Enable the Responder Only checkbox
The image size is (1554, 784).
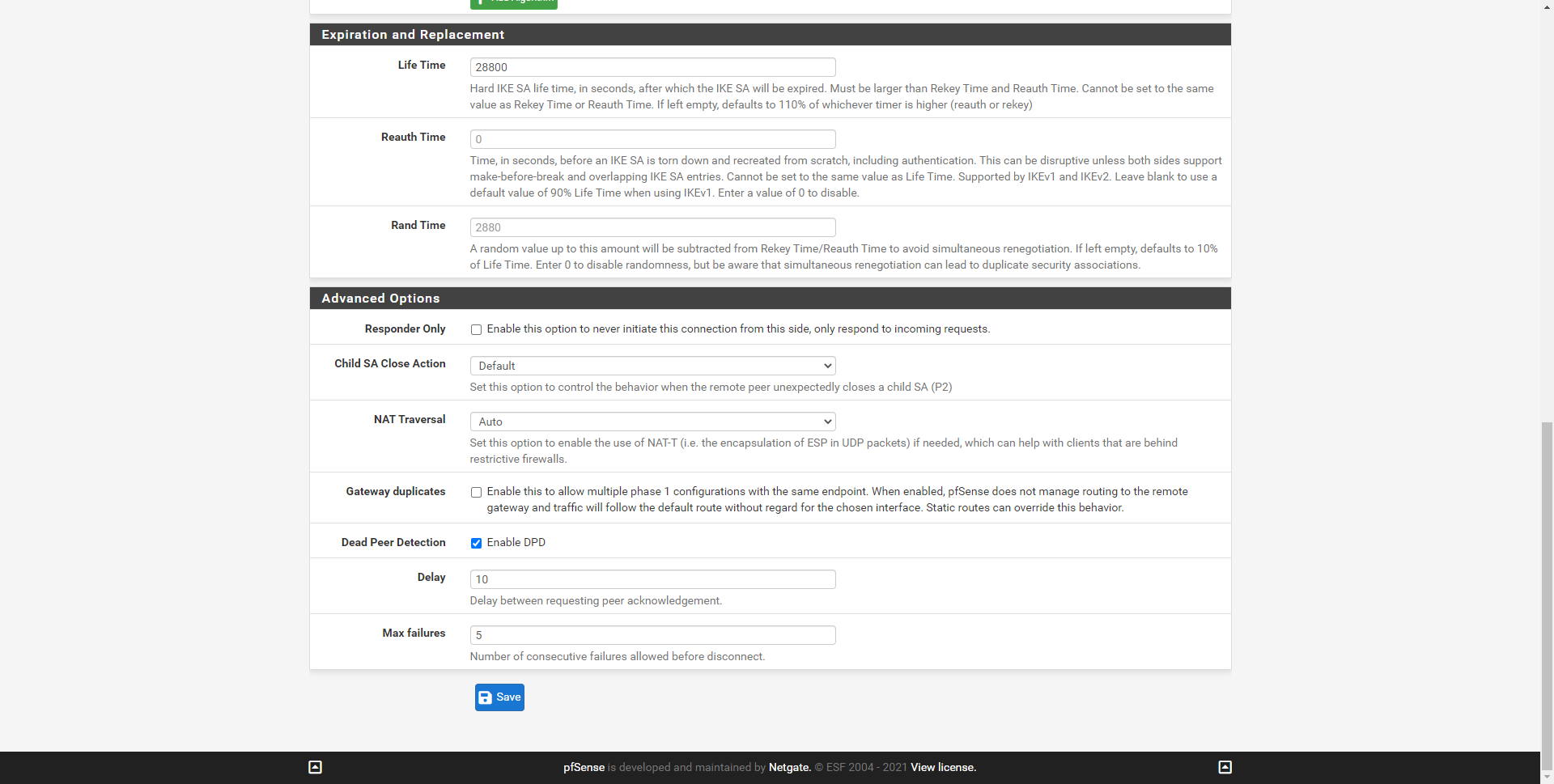(476, 329)
